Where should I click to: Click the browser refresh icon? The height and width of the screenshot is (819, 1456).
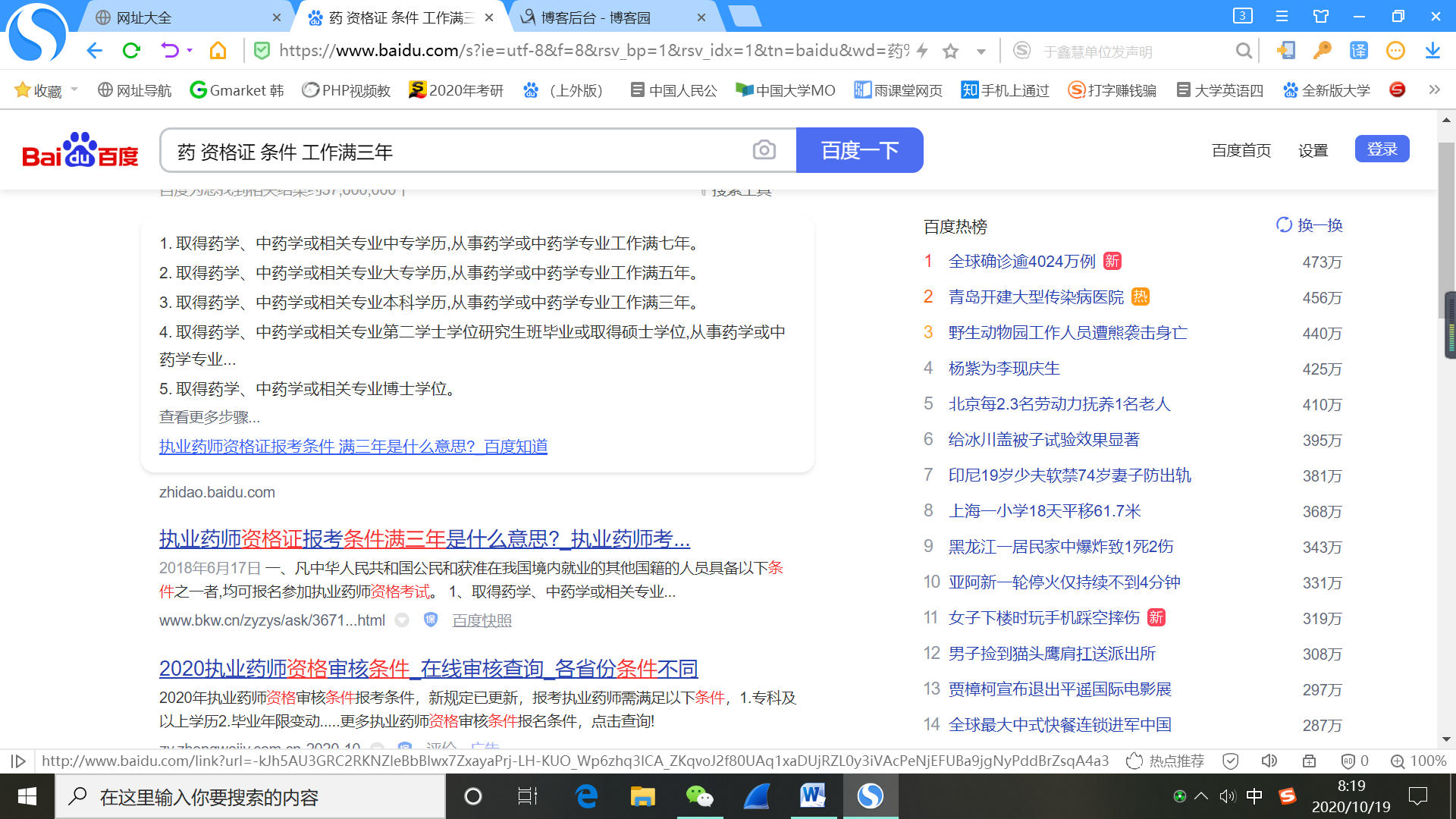131,51
